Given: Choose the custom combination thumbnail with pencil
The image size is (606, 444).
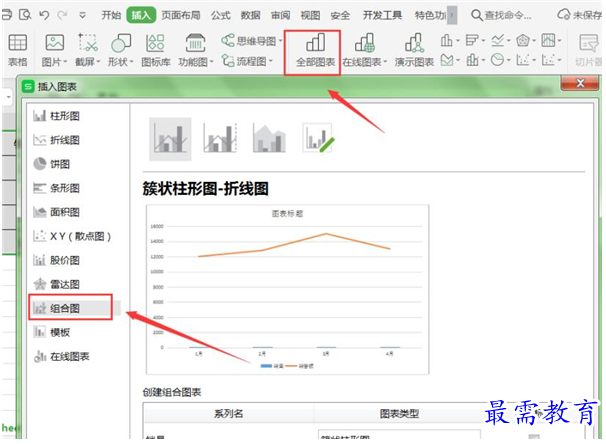Looking at the screenshot, I should (x=318, y=138).
